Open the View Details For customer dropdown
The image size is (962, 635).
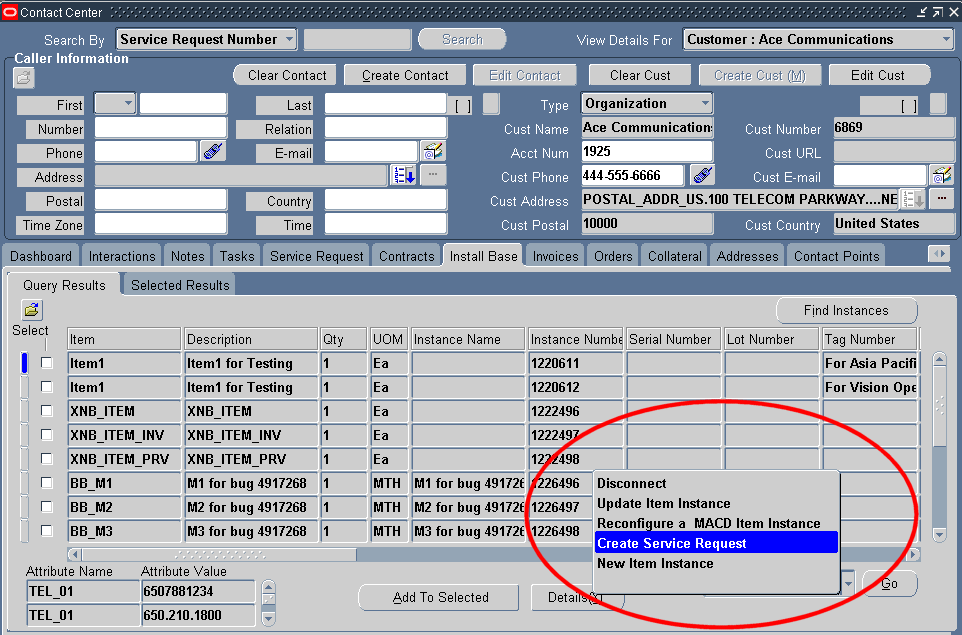pyautogui.click(x=944, y=40)
